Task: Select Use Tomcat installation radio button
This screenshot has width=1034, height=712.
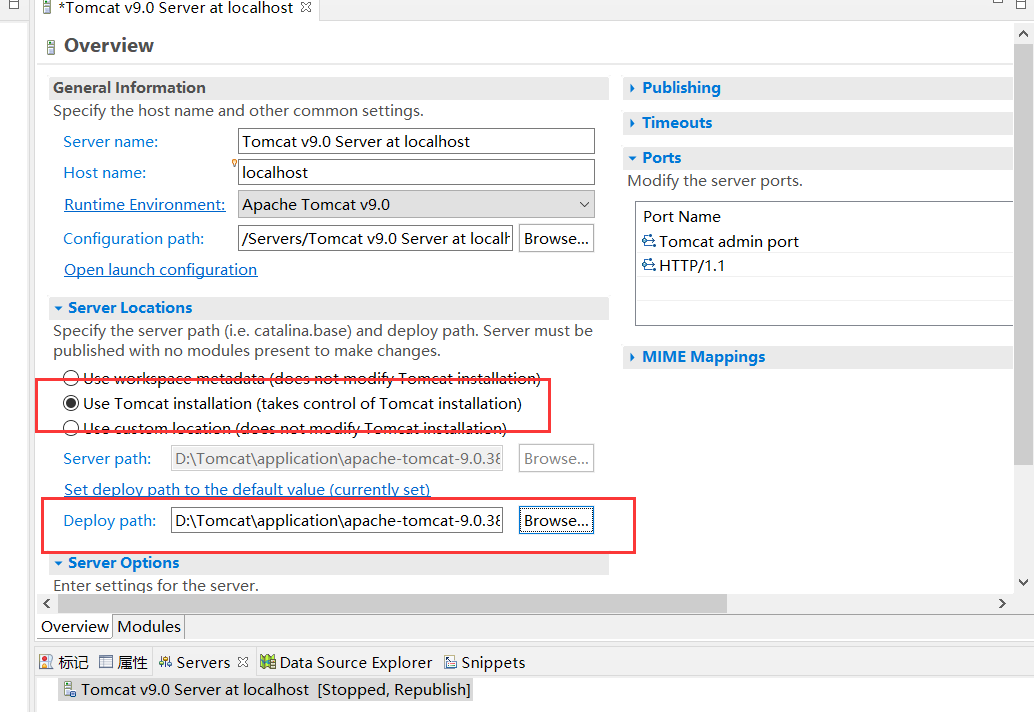Action: pyautogui.click(x=71, y=403)
